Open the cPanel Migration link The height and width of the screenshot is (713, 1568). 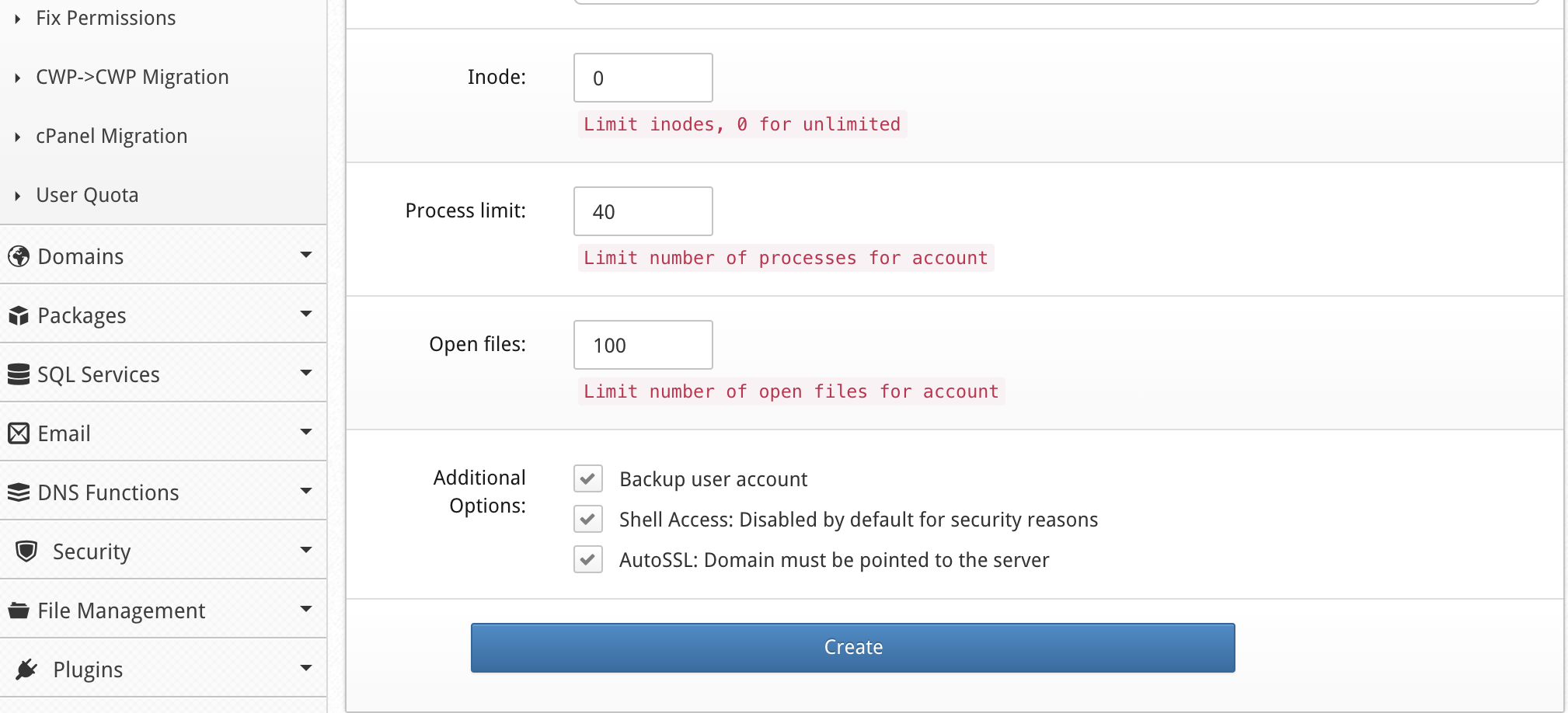[112, 137]
